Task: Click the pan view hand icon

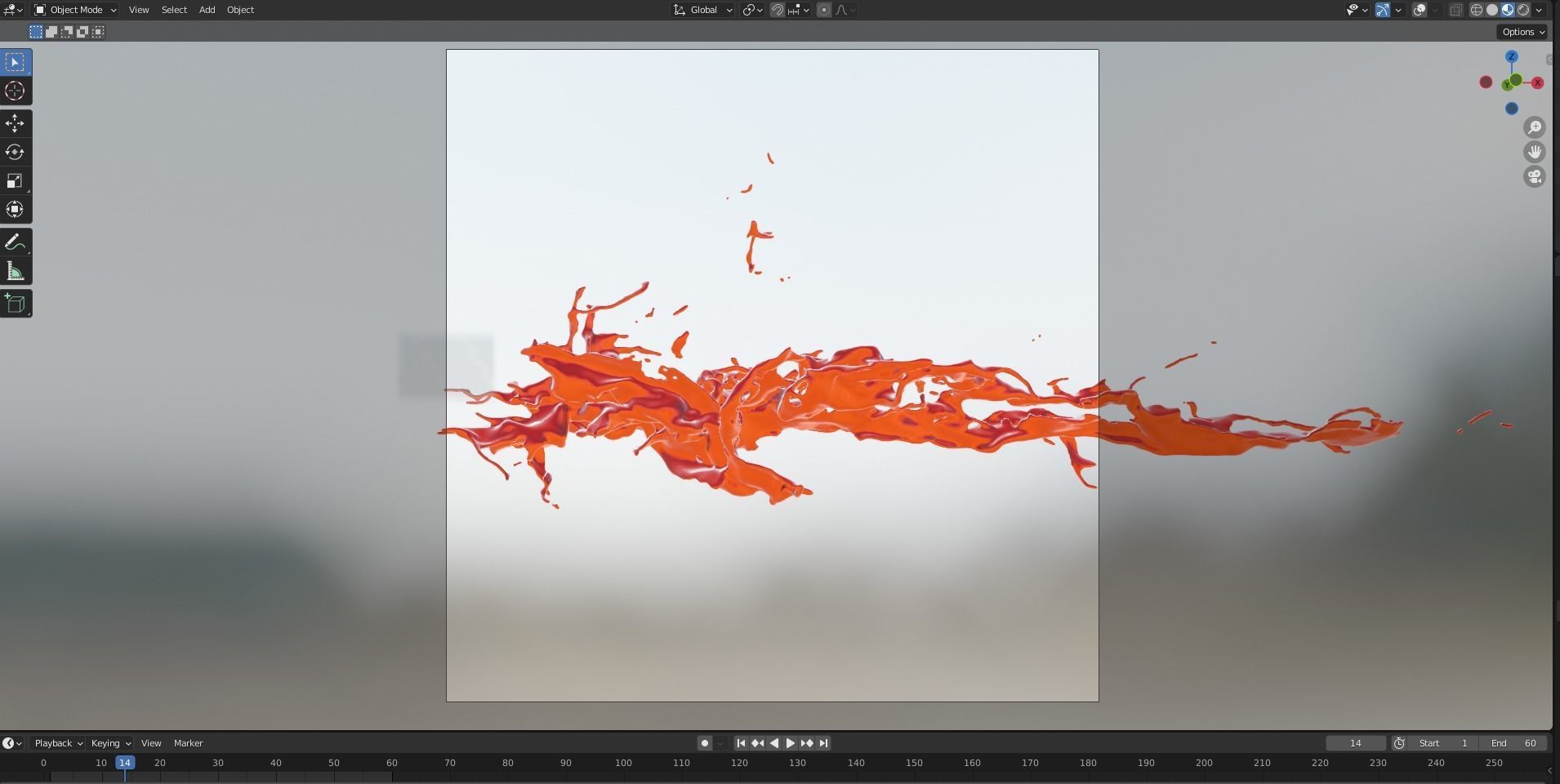Action: coord(1535,152)
